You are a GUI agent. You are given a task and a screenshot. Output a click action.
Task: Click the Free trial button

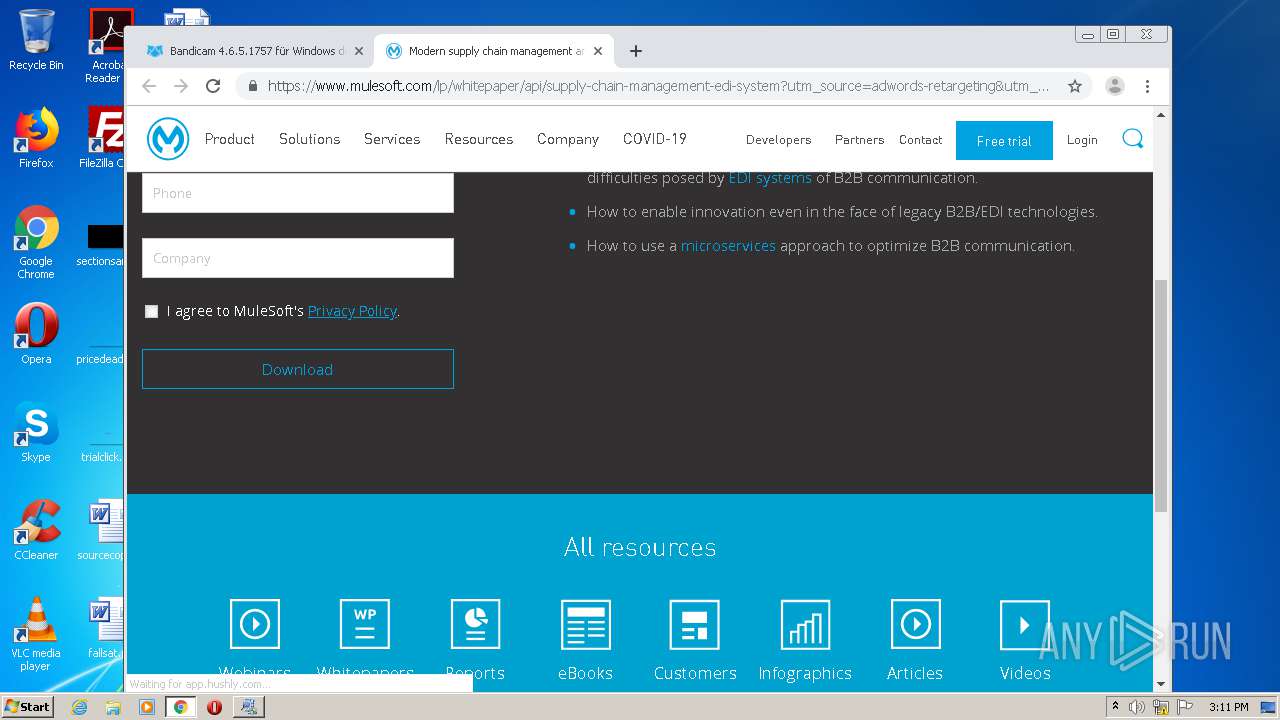click(1004, 140)
